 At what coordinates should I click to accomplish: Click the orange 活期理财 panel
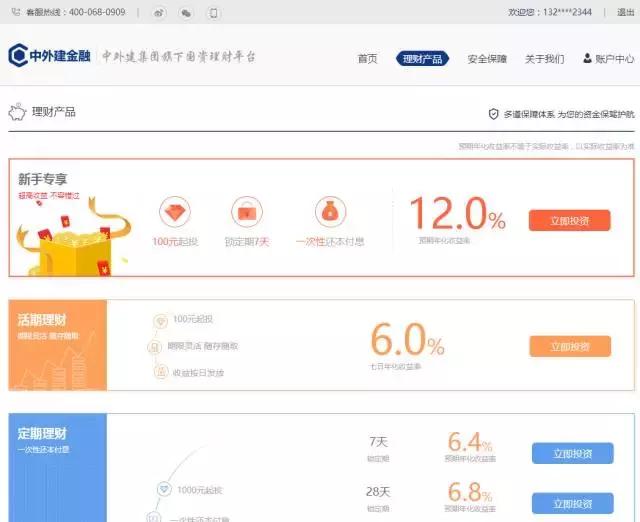pos(58,345)
